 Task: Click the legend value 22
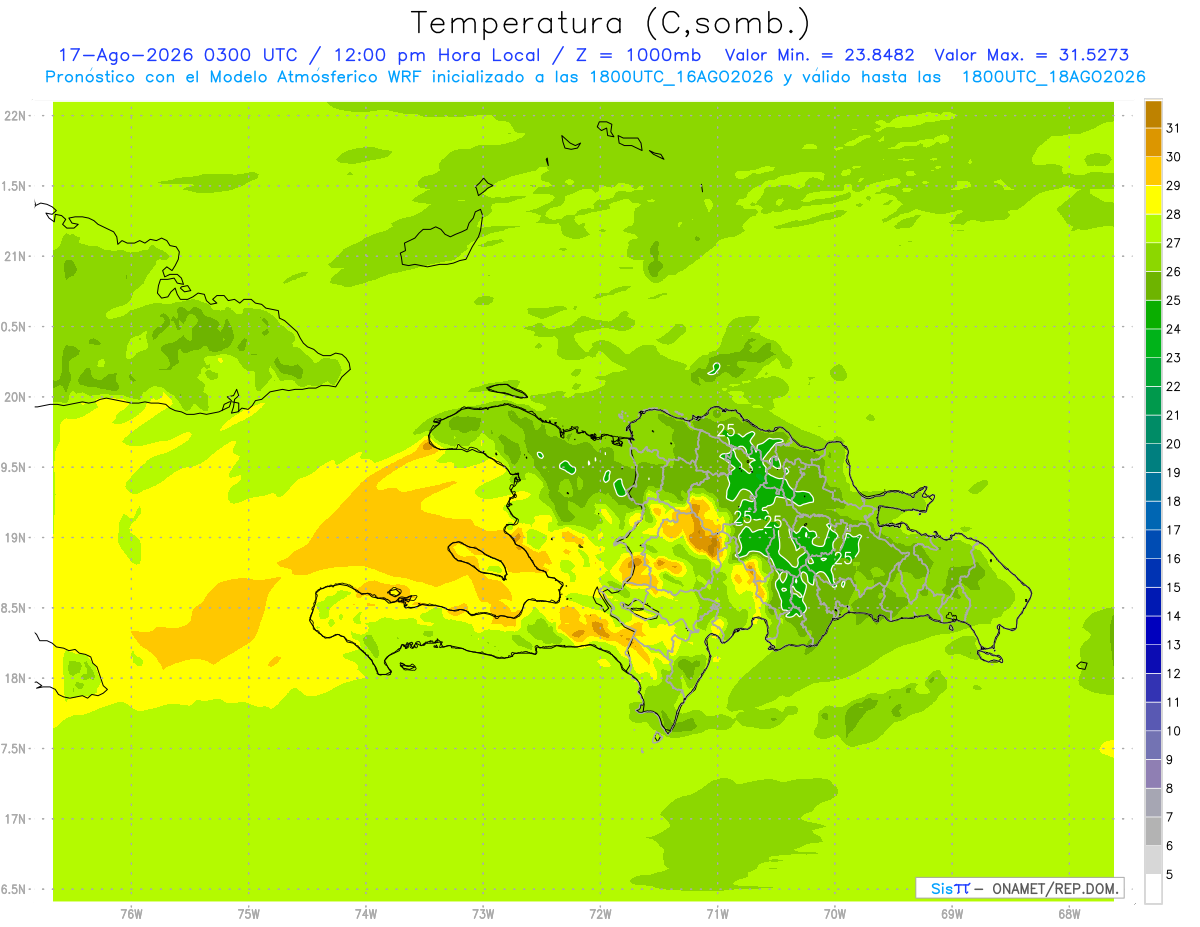[1173, 386]
